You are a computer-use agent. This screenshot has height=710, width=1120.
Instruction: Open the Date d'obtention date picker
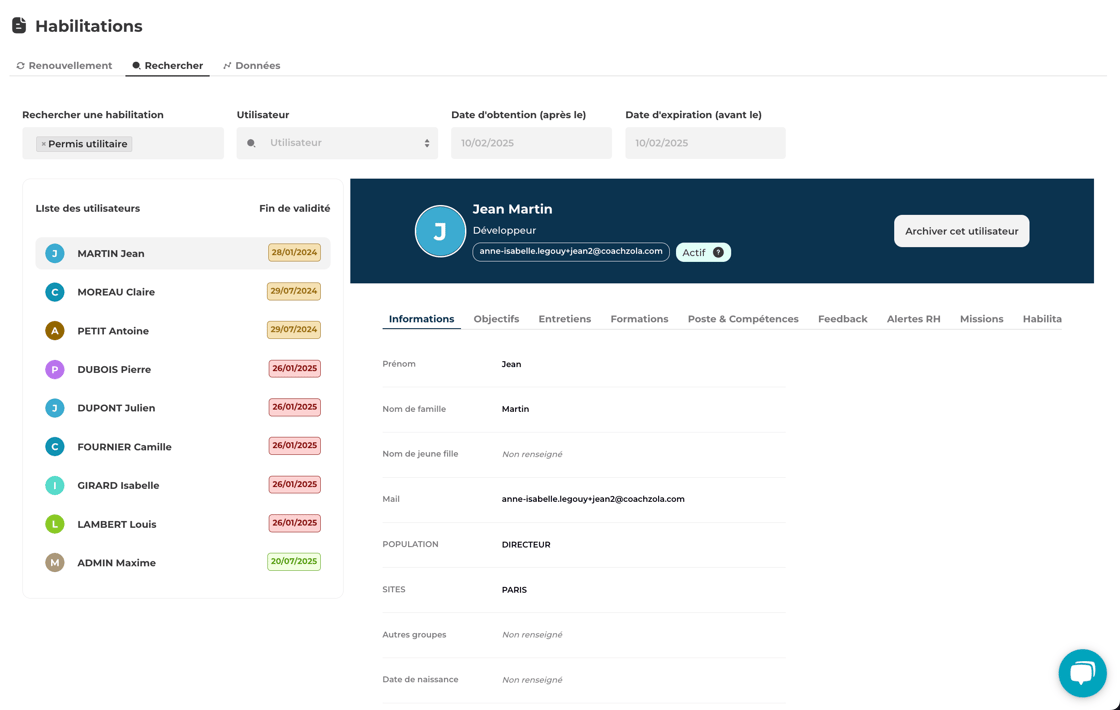point(531,143)
